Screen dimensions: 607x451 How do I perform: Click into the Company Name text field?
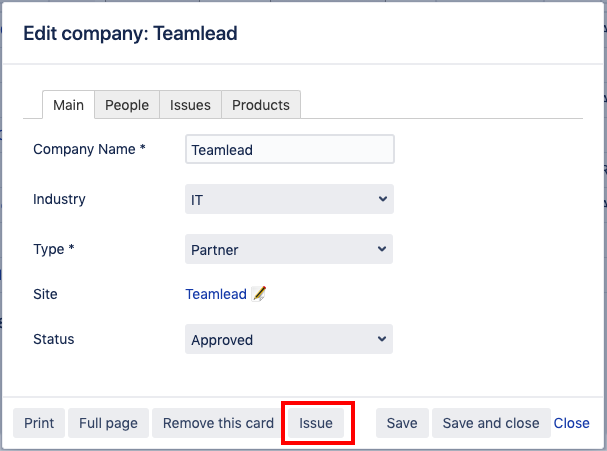(x=289, y=150)
